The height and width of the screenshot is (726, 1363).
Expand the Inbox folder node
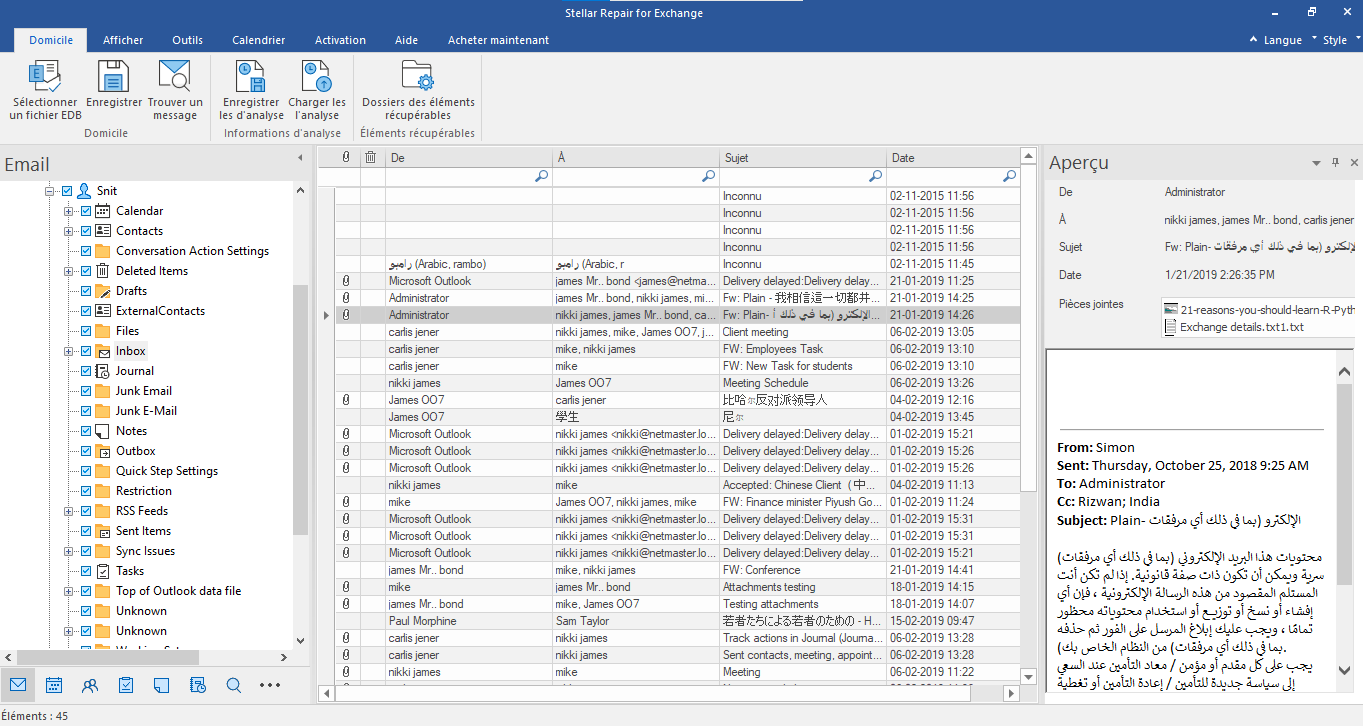click(x=69, y=351)
